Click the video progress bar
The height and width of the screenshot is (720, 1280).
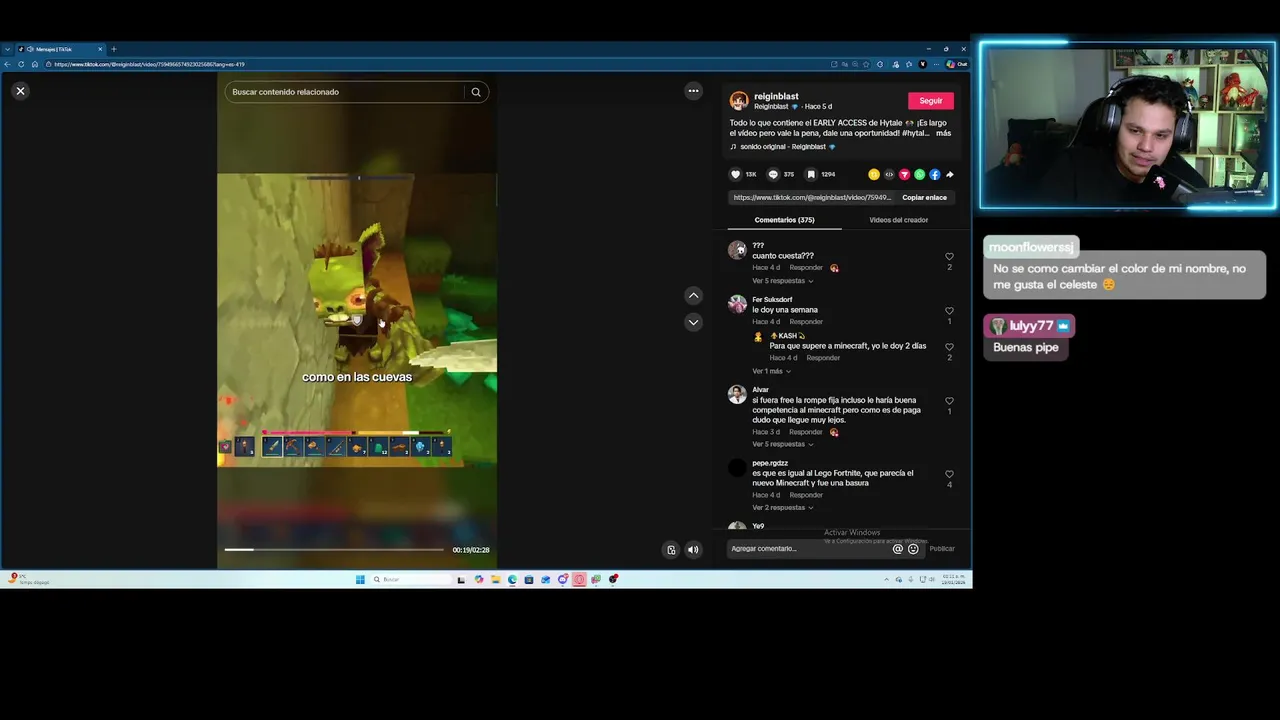tap(334, 549)
